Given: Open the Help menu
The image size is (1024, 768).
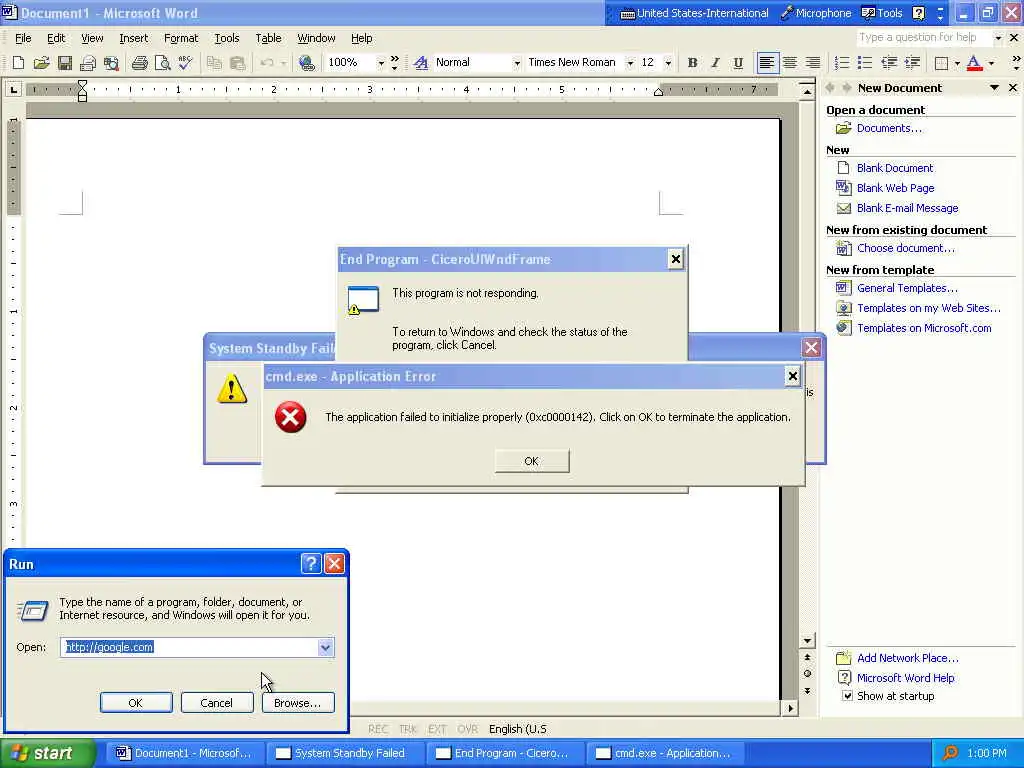Looking at the screenshot, I should [361, 38].
